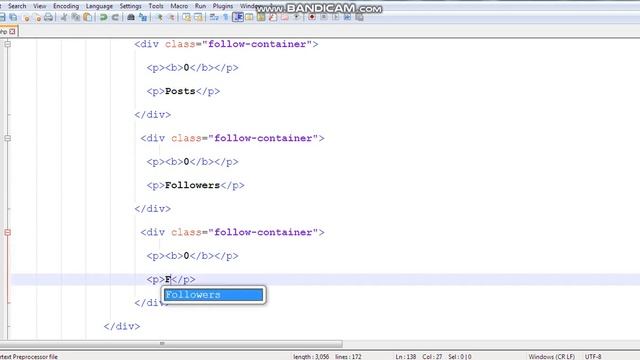Click the Save Recorded Macro icon
Image resolution: width=640 pixels, height=360 pixels.
tap(359, 17)
